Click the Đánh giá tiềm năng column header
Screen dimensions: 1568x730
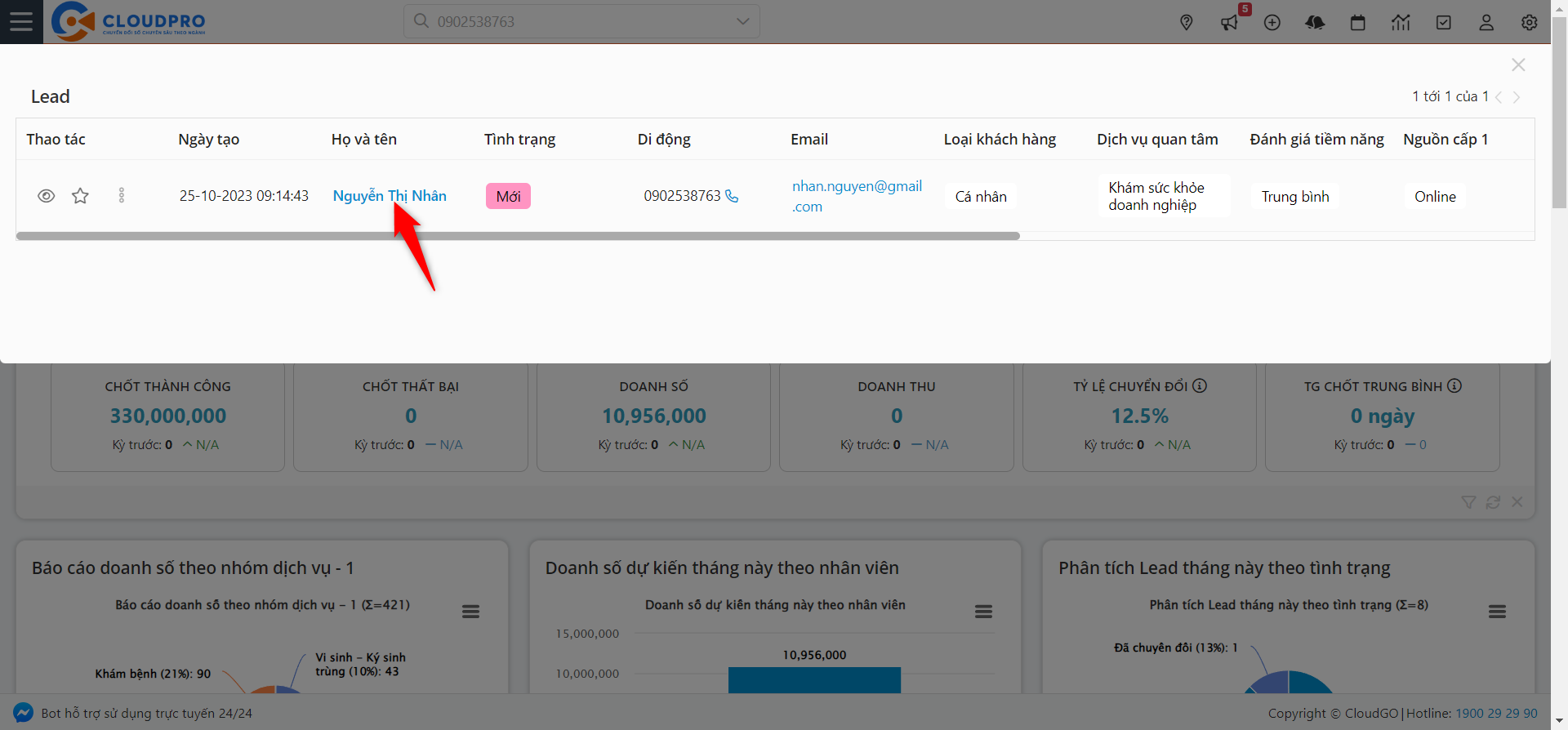click(x=1316, y=140)
